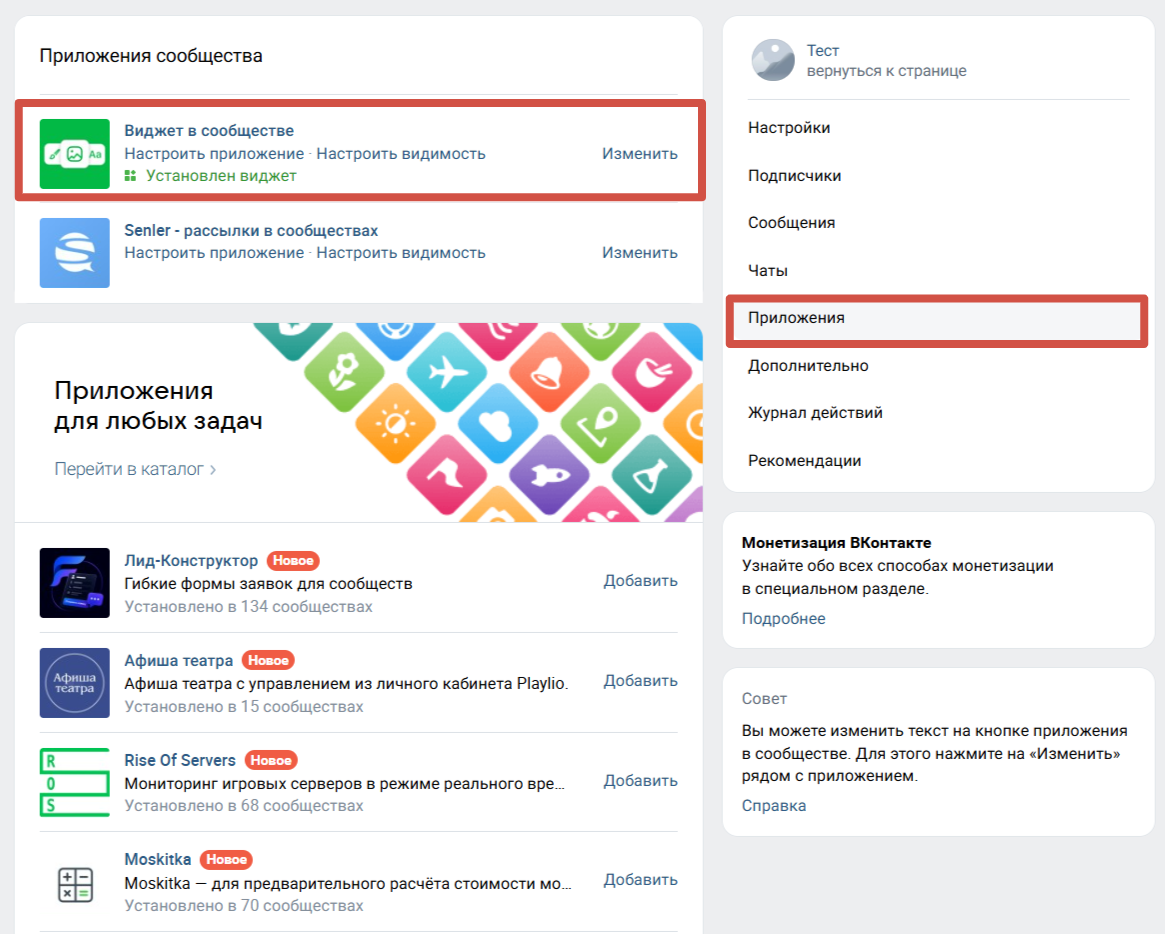Open Подробнее under Монетизация ВКонтакте
The image size is (1165, 934).
(783, 618)
